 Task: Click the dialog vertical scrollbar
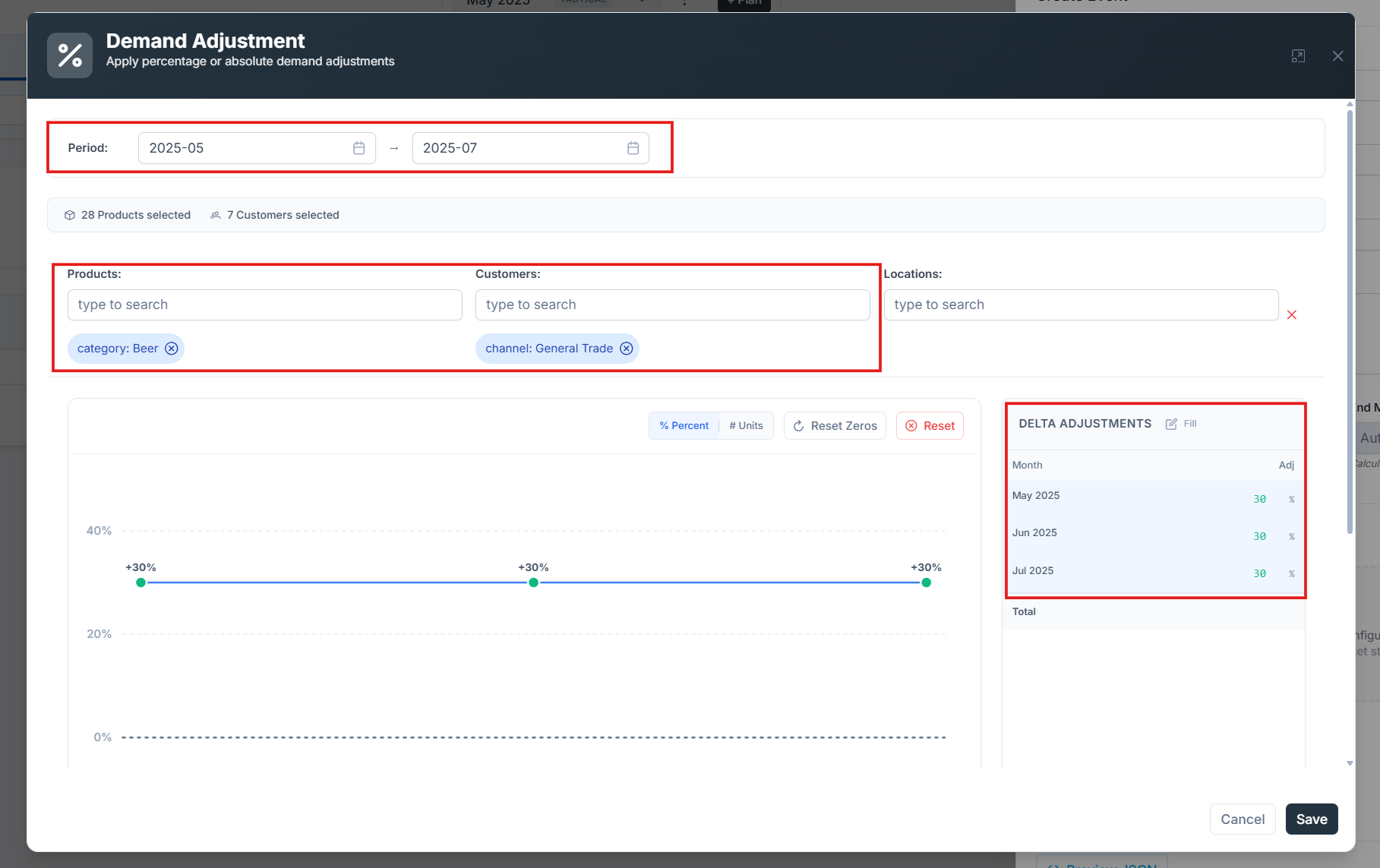[x=1350, y=321]
